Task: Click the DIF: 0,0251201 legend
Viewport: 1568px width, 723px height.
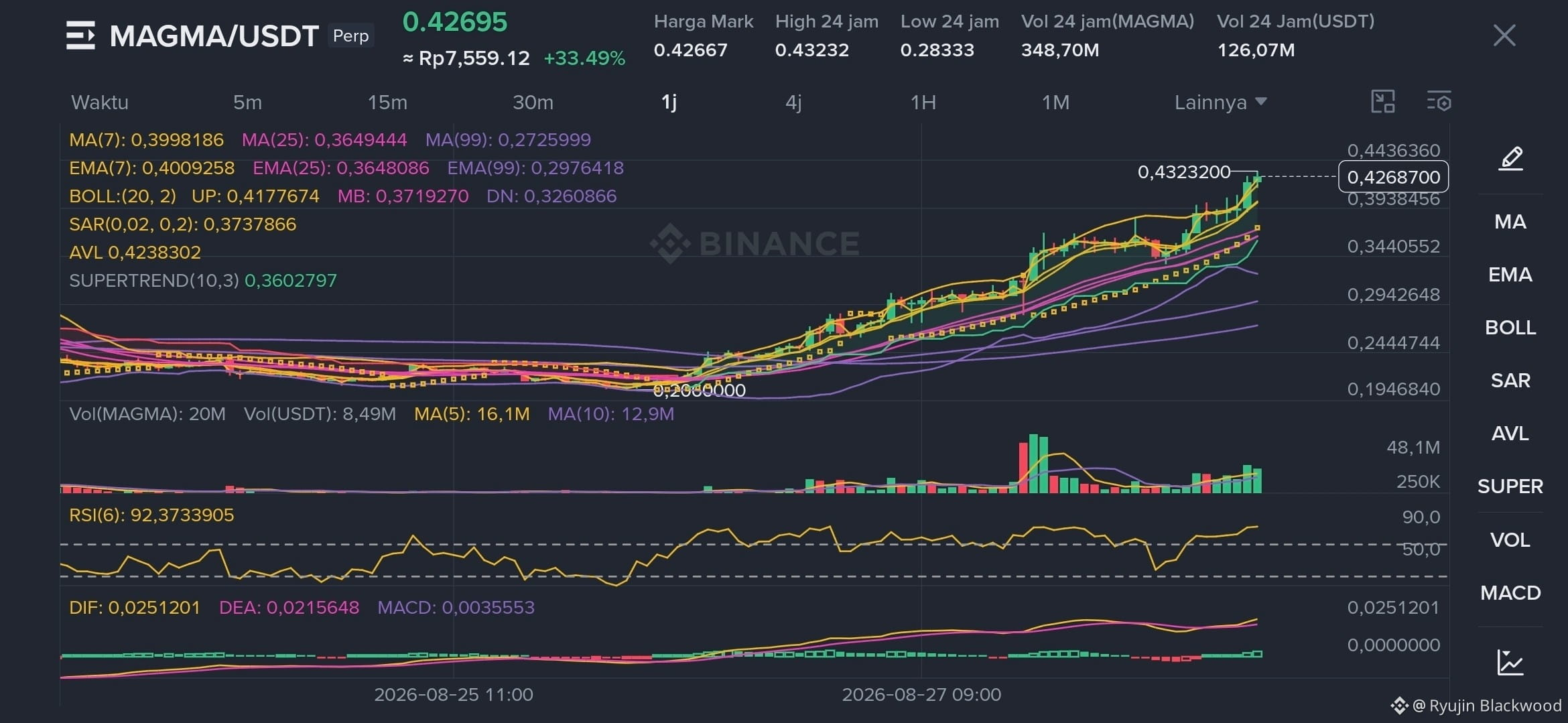Action: click(135, 608)
